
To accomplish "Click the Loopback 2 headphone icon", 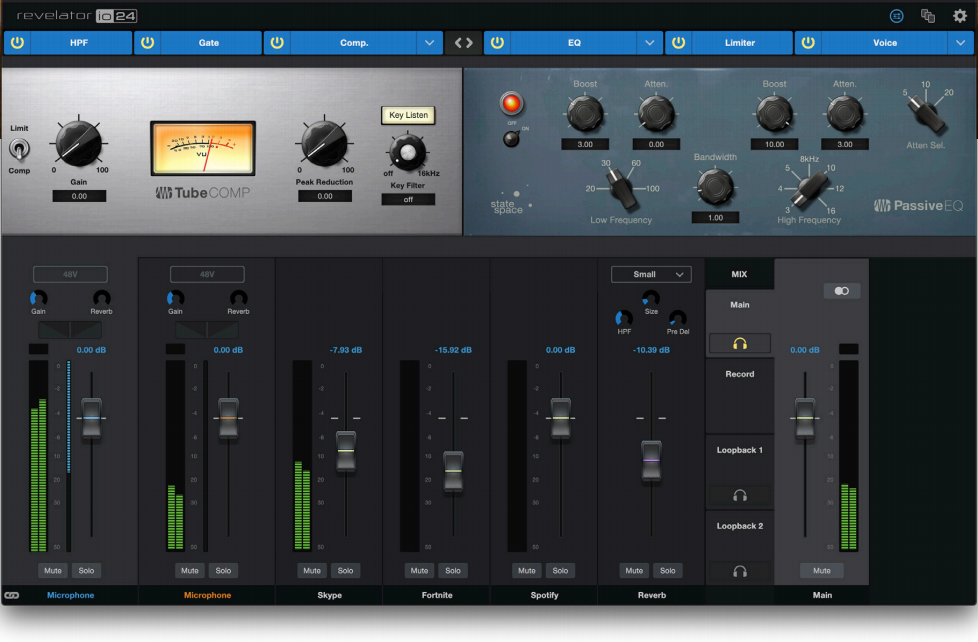I will click(x=739, y=572).
